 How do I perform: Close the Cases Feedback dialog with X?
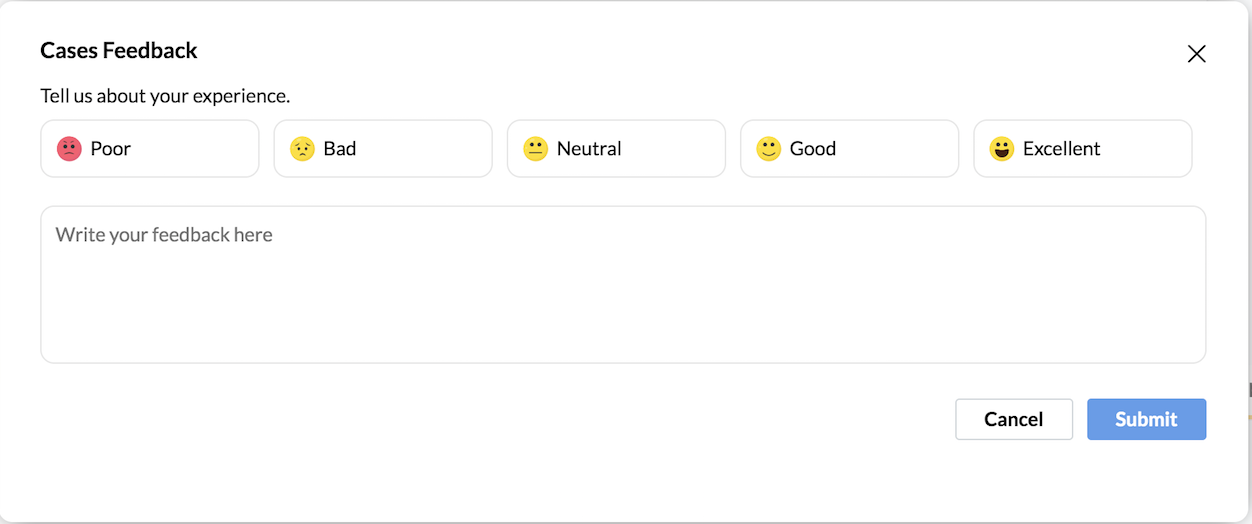pos(1196,54)
